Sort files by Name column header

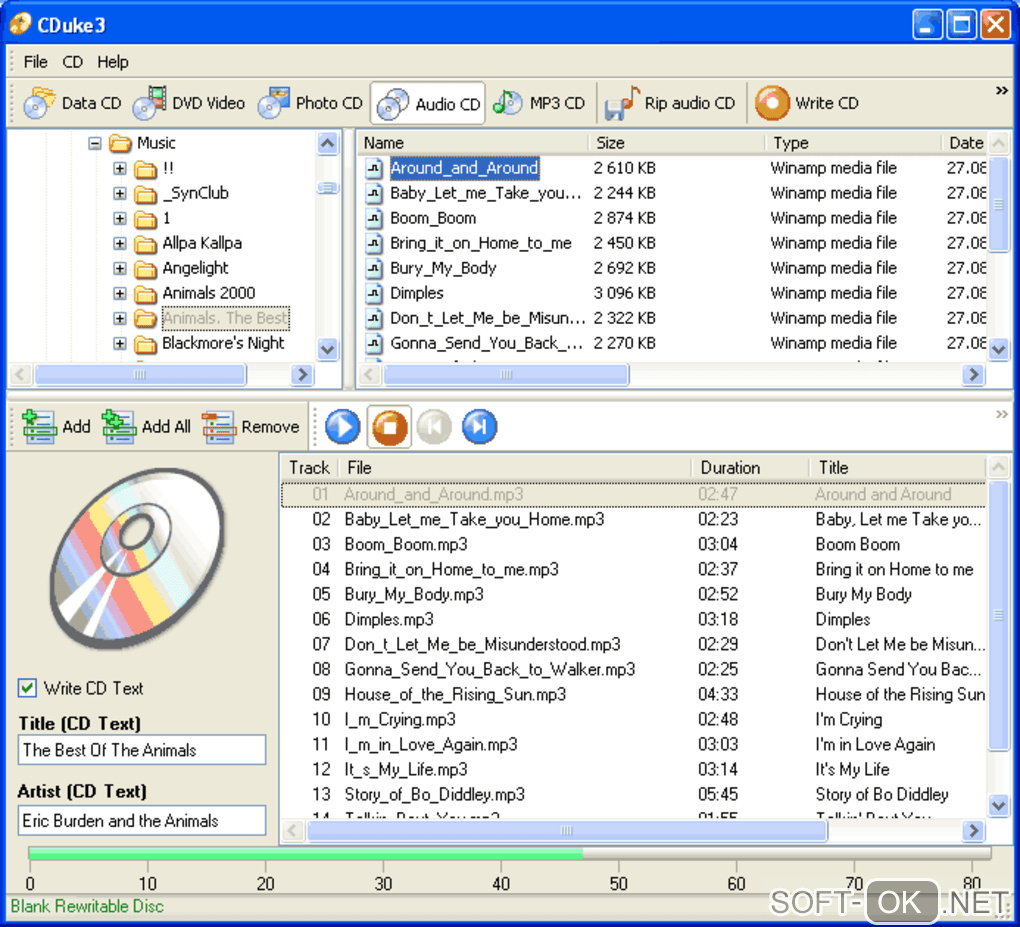(x=474, y=142)
